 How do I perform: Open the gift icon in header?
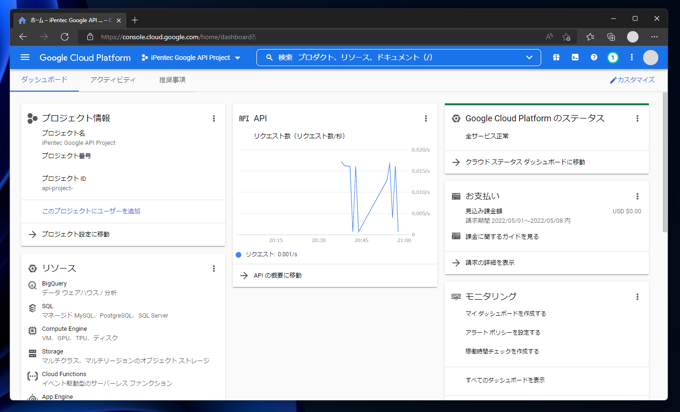click(x=556, y=57)
